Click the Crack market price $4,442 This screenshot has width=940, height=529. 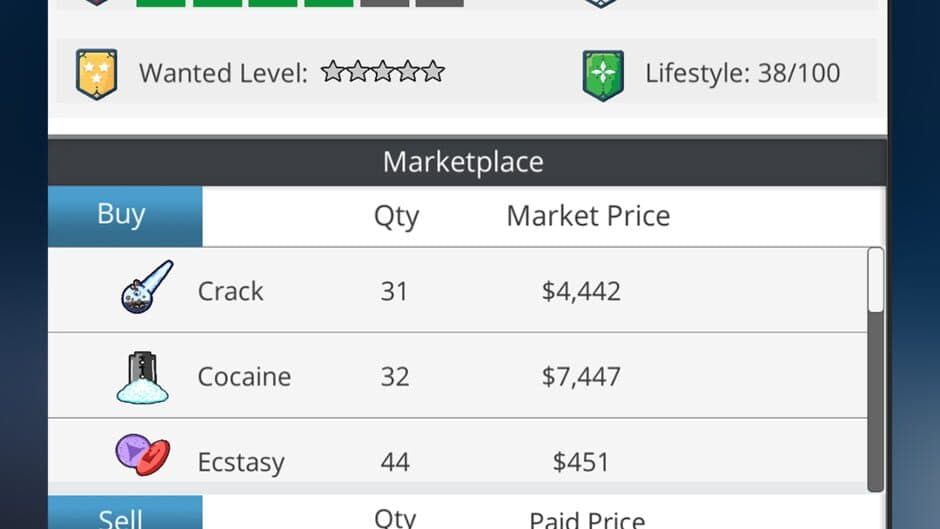(x=581, y=291)
